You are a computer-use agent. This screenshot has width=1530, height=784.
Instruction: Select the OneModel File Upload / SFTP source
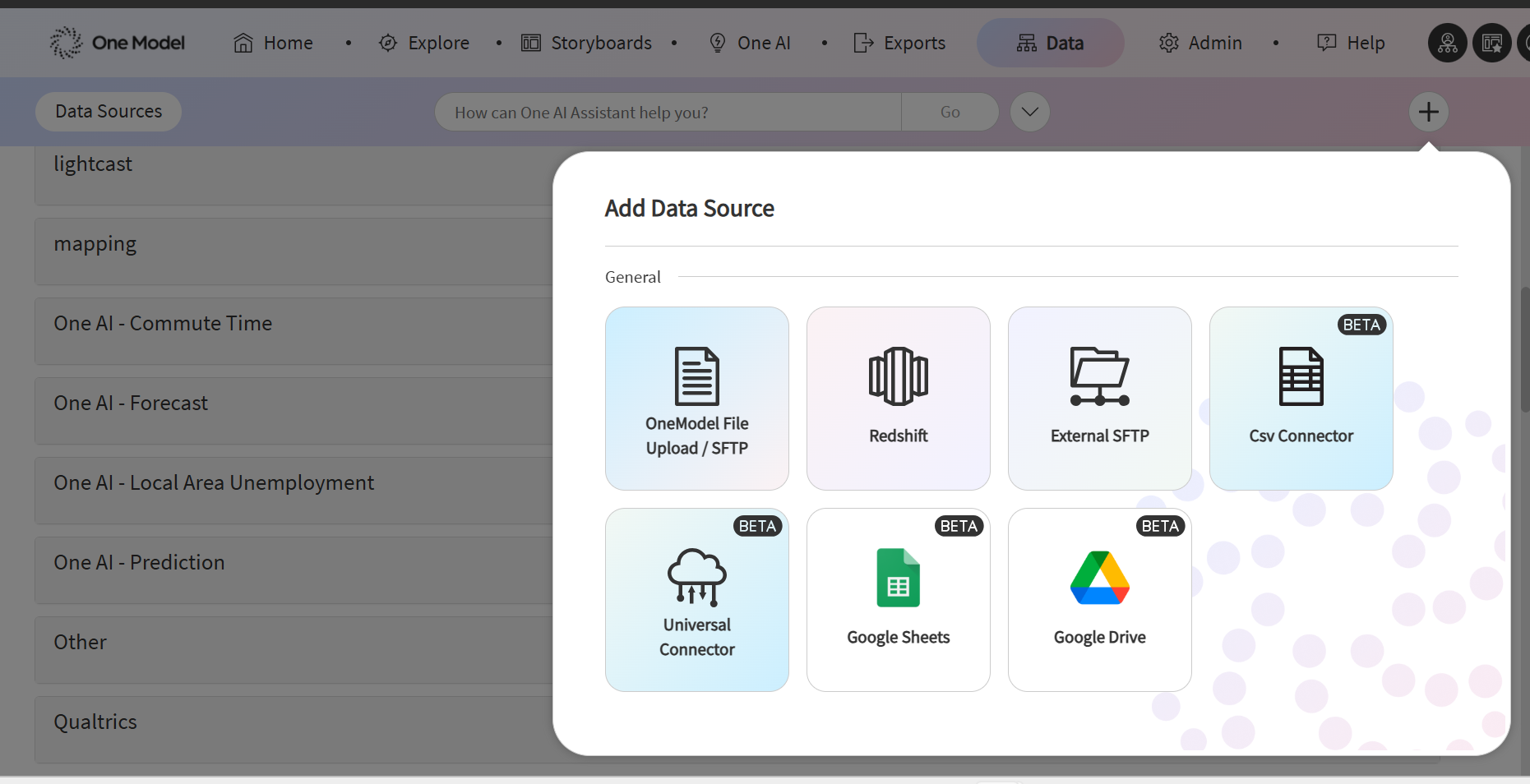point(696,399)
